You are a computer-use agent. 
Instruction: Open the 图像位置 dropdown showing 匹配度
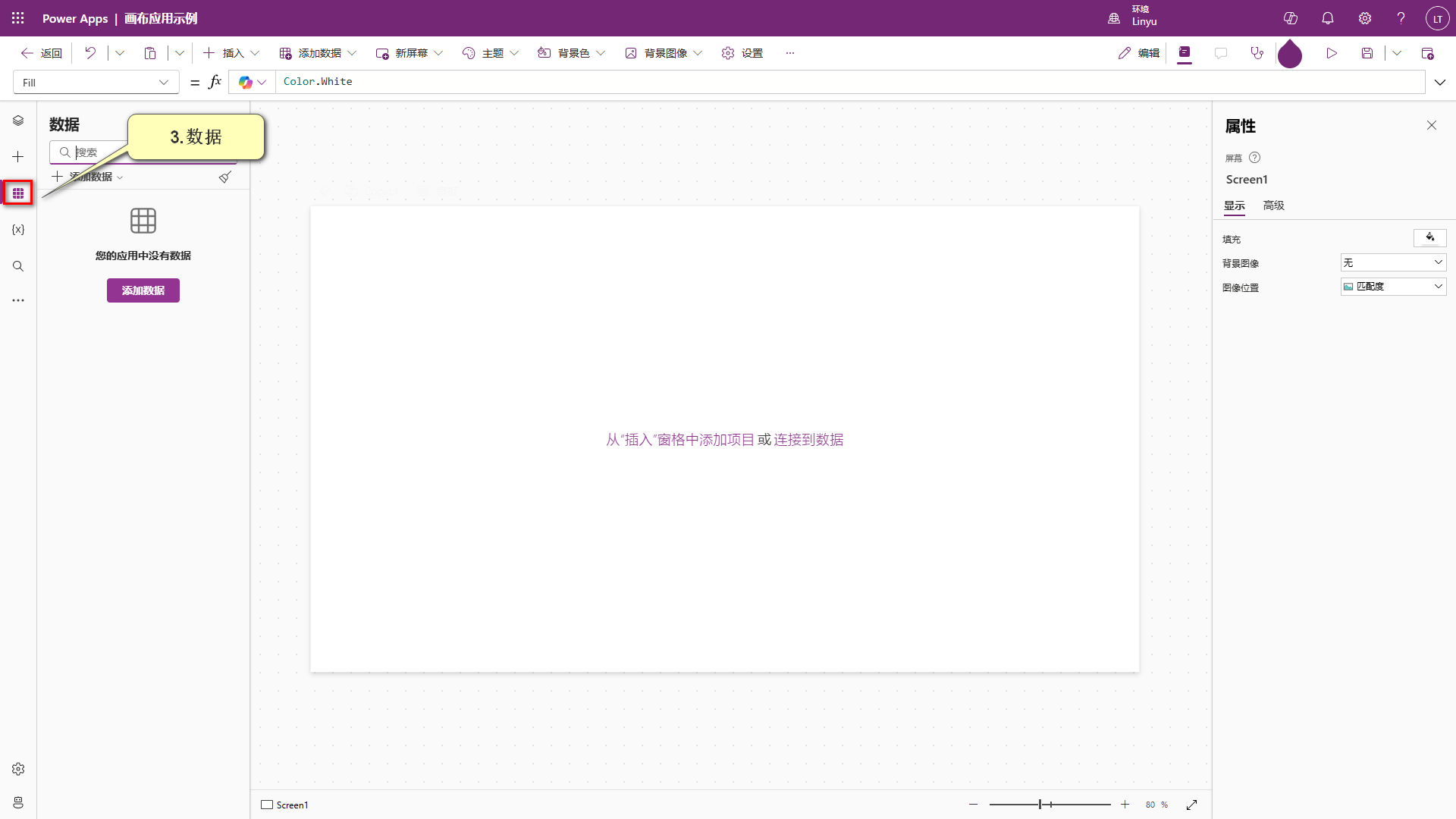pyautogui.click(x=1393, y=287)
